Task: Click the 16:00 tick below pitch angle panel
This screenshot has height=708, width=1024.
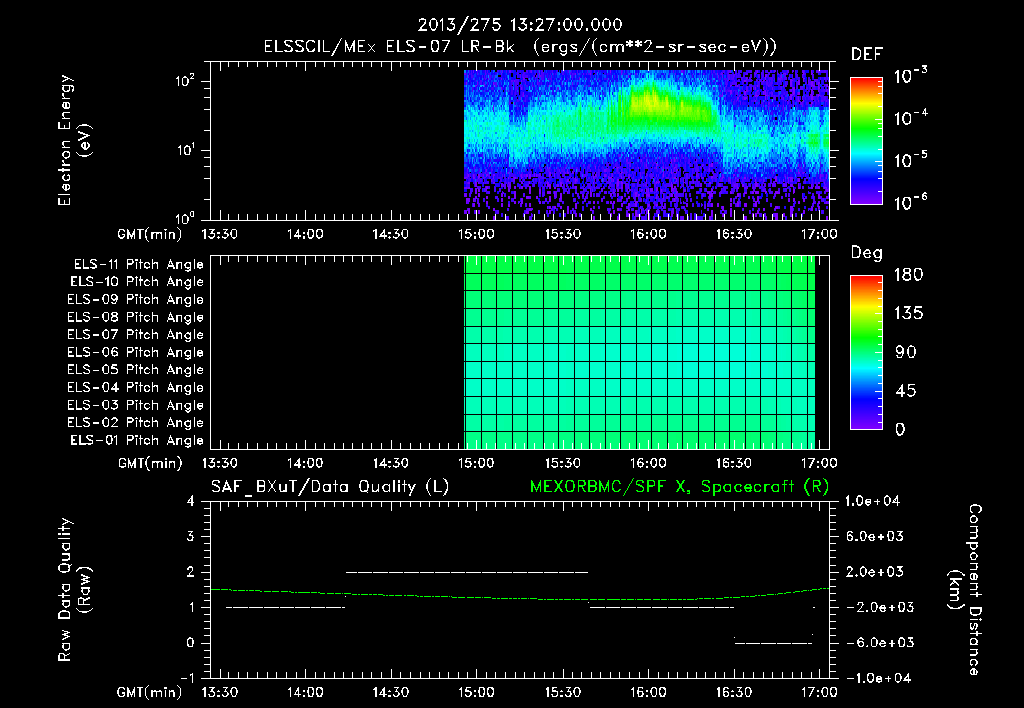Action: pos(648,463)
